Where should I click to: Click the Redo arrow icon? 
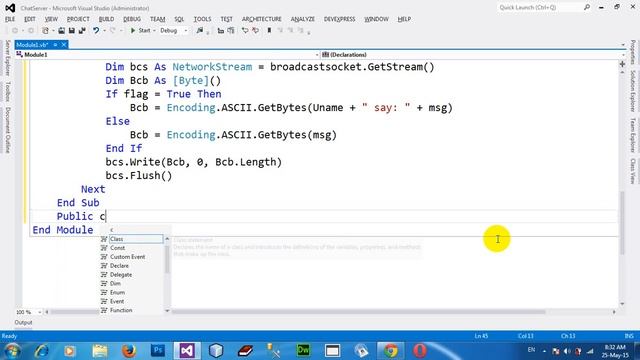click(x=113, y=31)
